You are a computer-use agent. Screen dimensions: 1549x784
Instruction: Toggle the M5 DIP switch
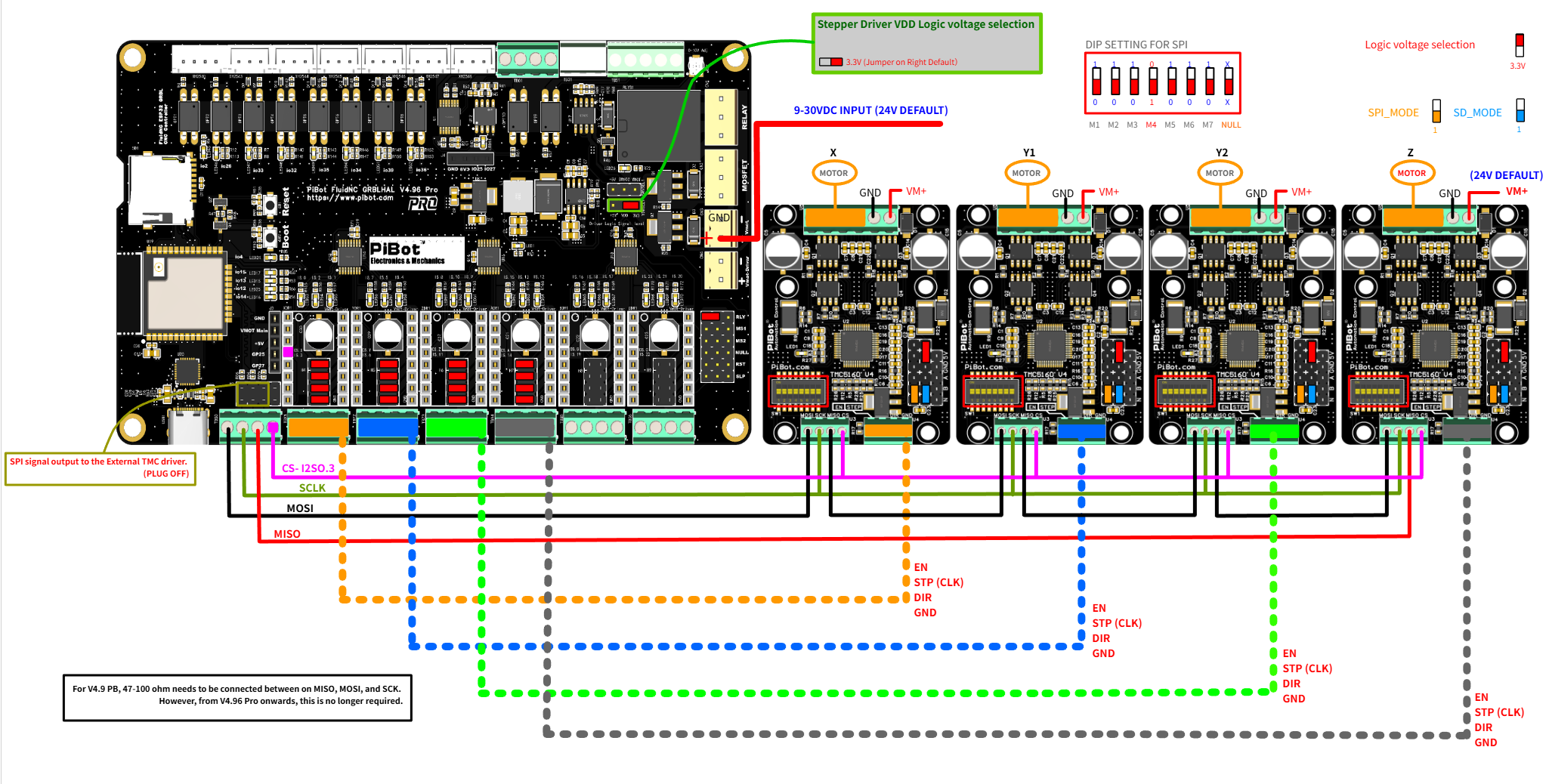tap(1171, 81)
